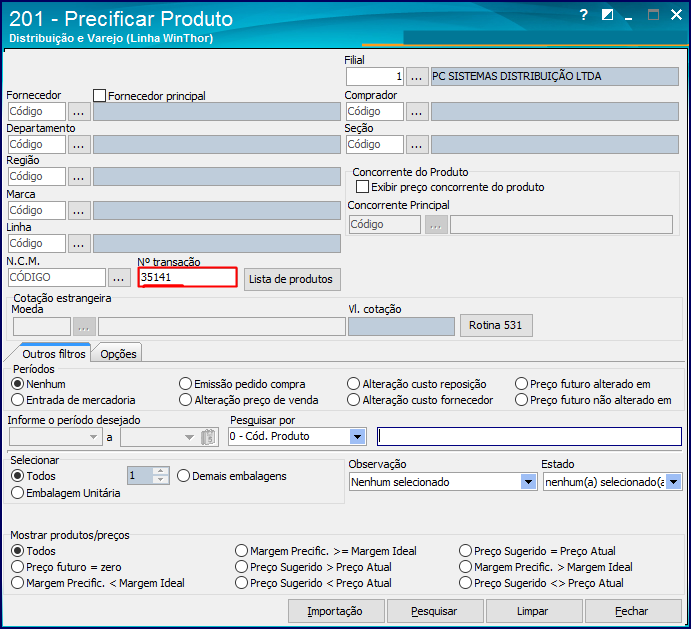
Task: Open N.C.M. lookup ellipsis button
Action: click(119, 278)
